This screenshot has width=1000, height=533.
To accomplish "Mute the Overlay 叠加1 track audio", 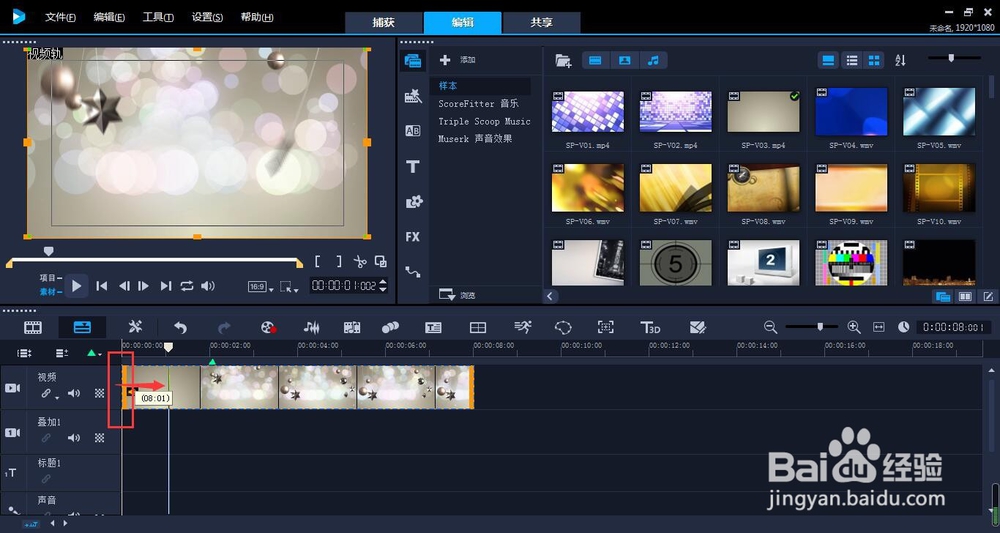I will coord(74,438).
